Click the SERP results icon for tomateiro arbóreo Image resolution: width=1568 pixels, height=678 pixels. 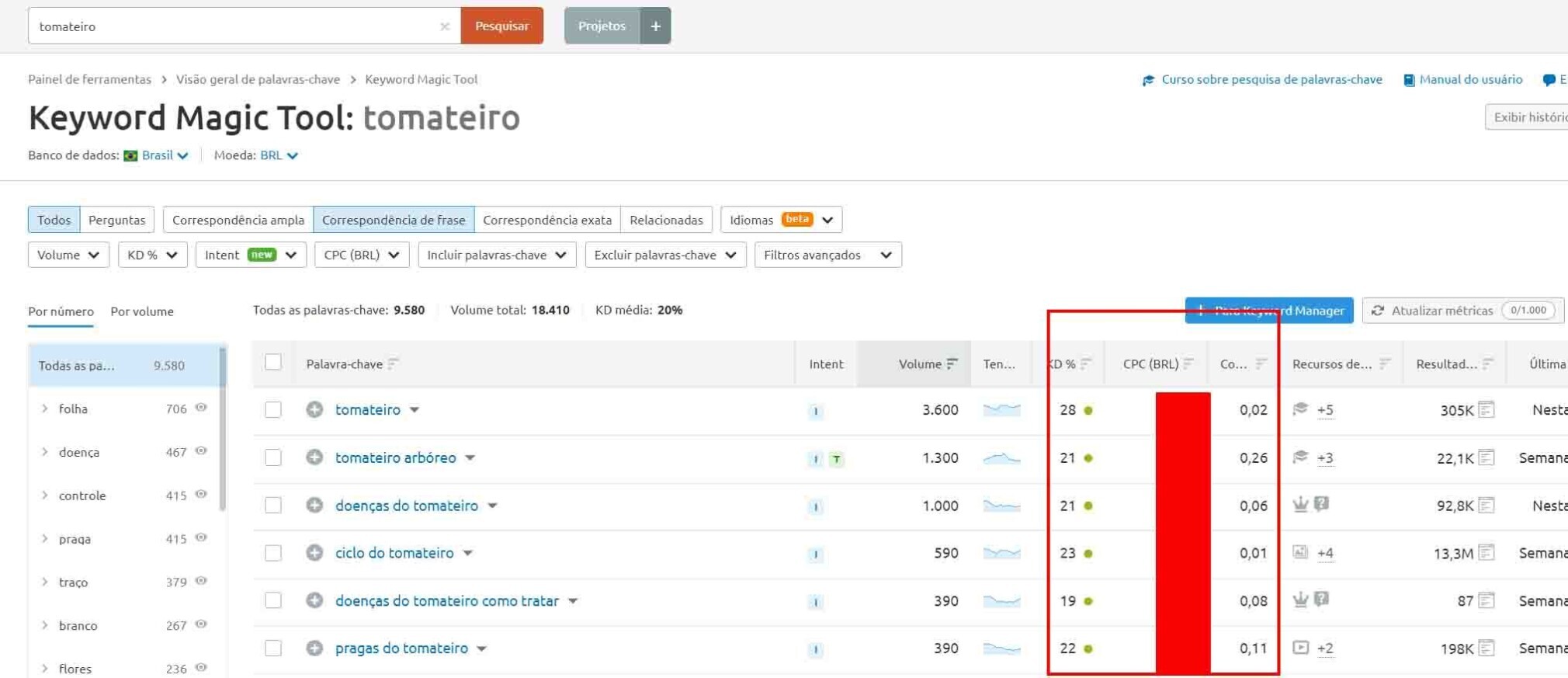tap(1486, 457)
